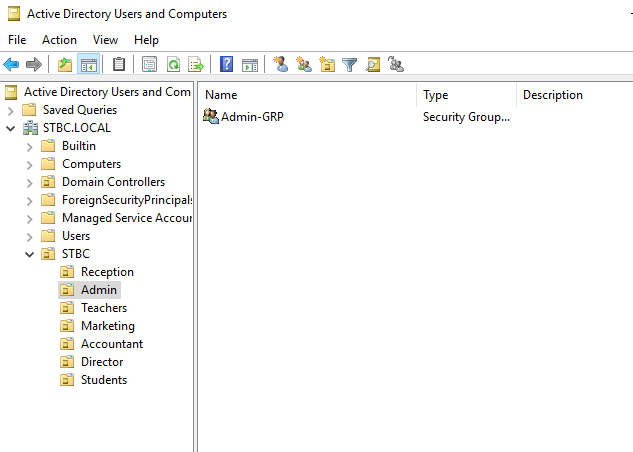Image resolution: width=633 pixels, height=452 pixels.
Task: Collapse the STBC.LOCAL domain node
Action: click(x=11, y=129)
